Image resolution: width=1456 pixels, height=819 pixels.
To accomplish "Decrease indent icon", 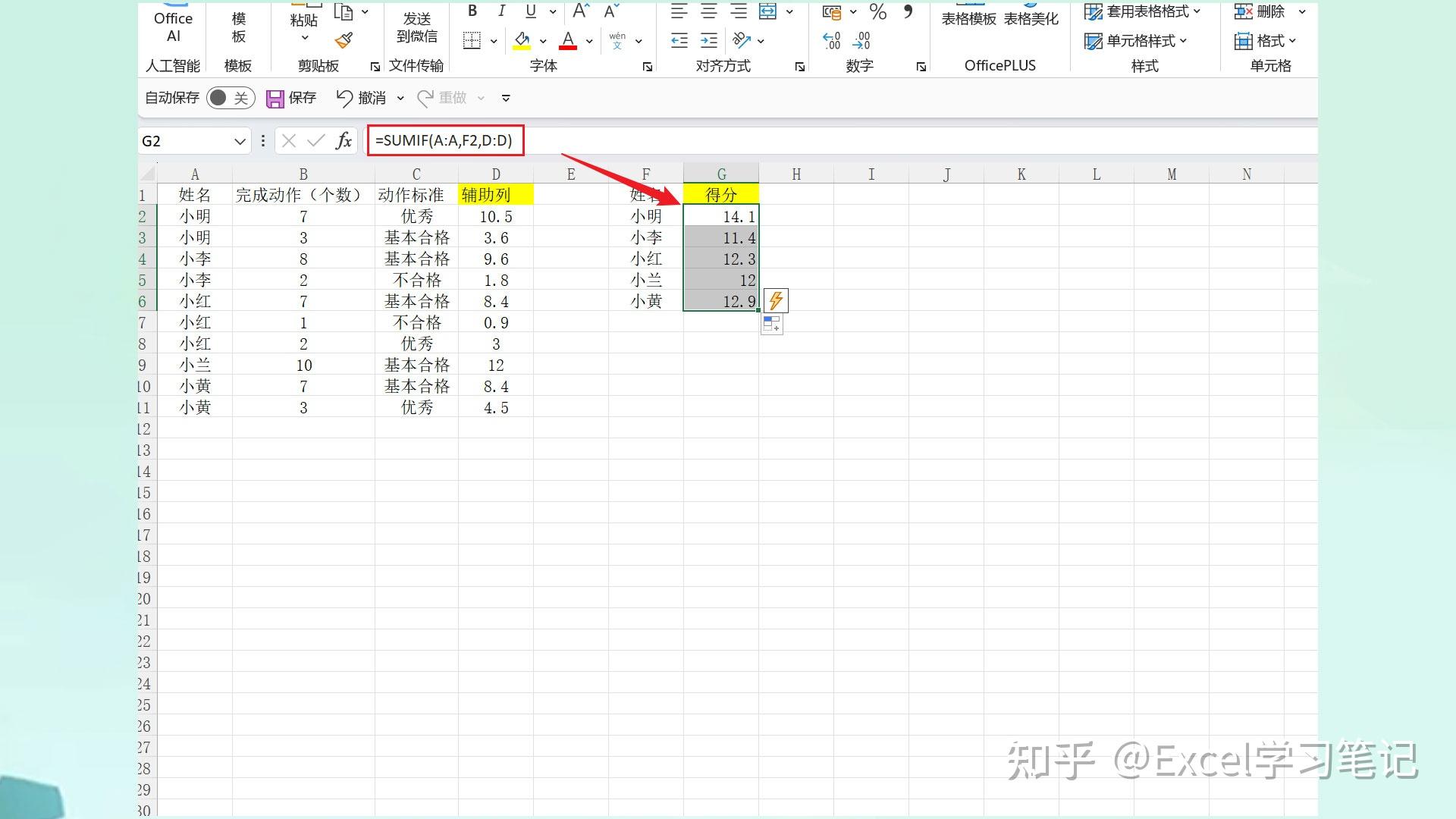I will [679, 40].
